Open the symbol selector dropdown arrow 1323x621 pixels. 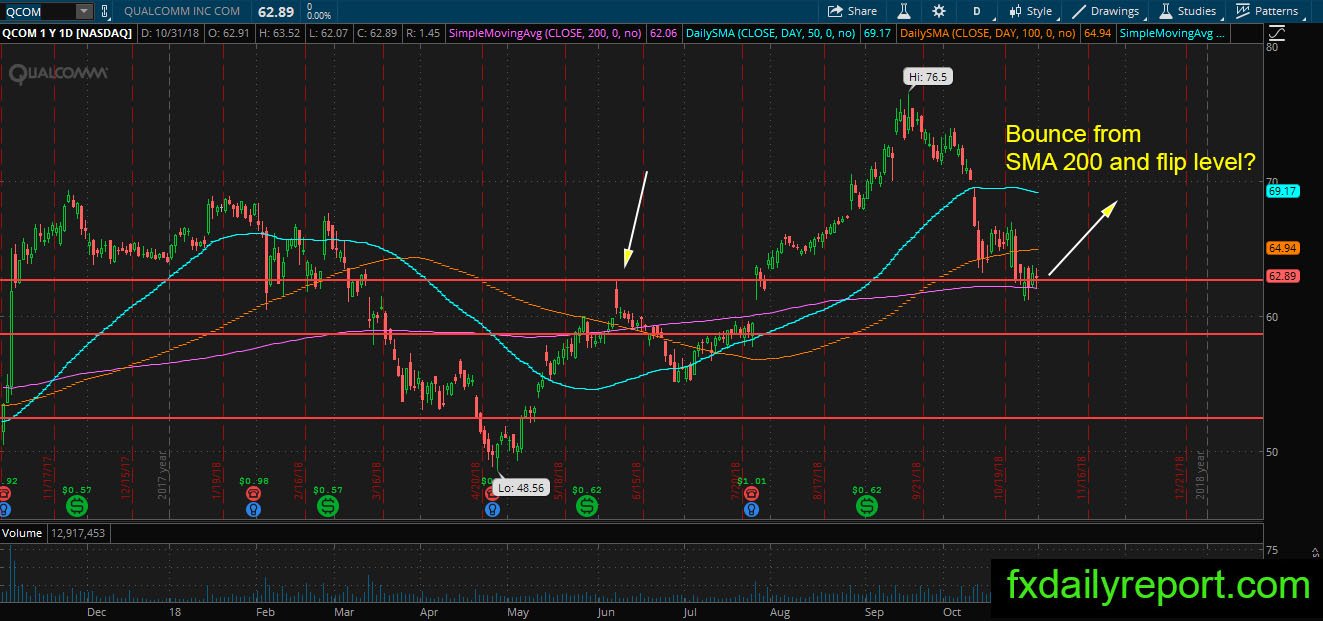click(x=84, y=12)
